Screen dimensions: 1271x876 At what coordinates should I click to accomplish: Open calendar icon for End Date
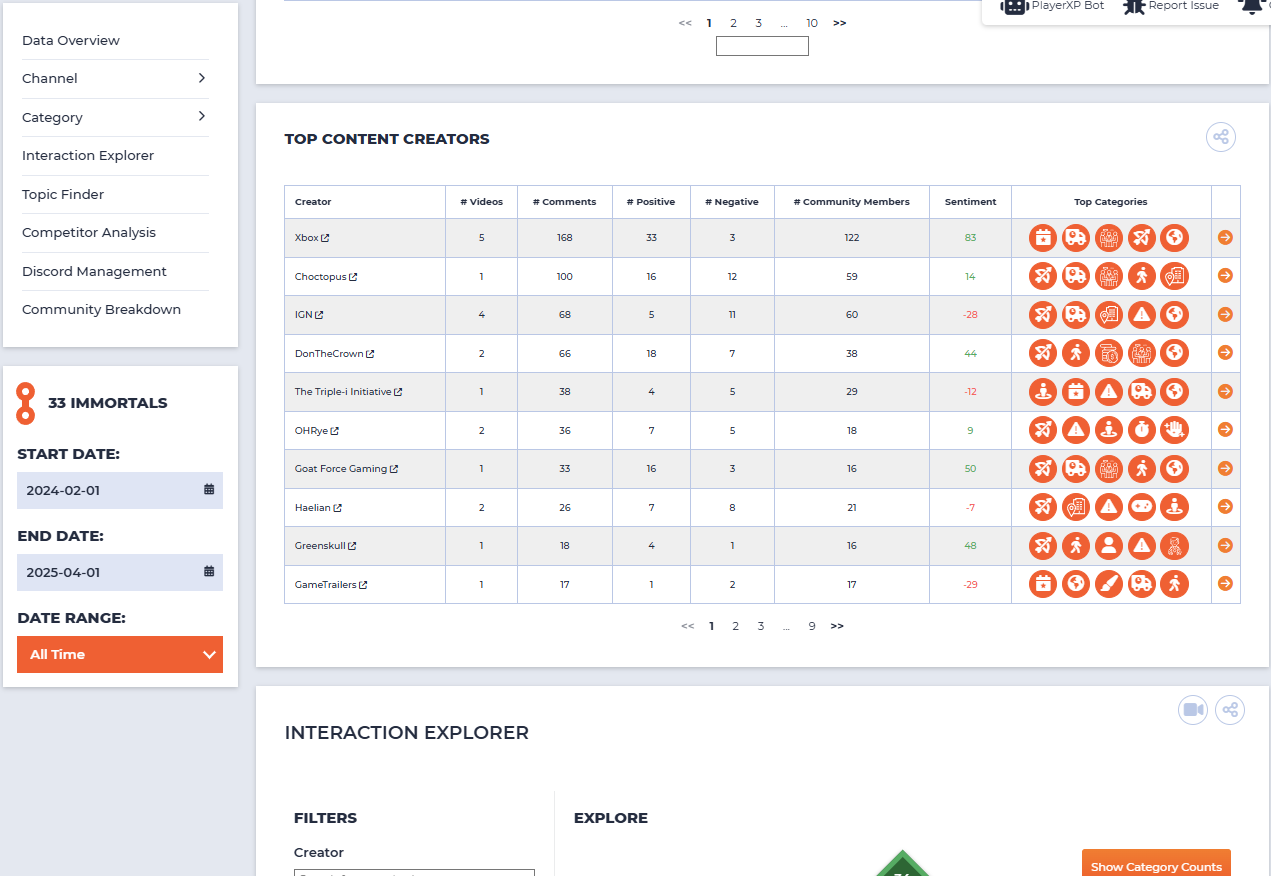coord(209,572)
